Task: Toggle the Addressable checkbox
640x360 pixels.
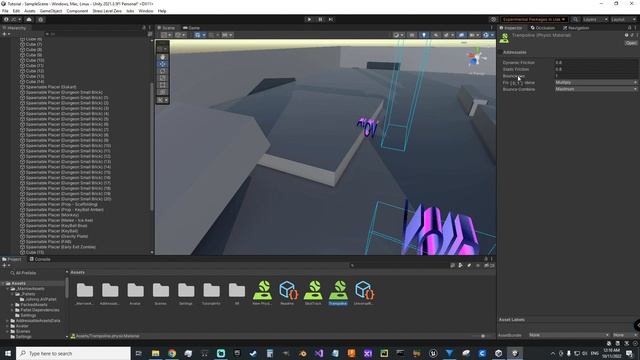Action: (x=500, y=53)
